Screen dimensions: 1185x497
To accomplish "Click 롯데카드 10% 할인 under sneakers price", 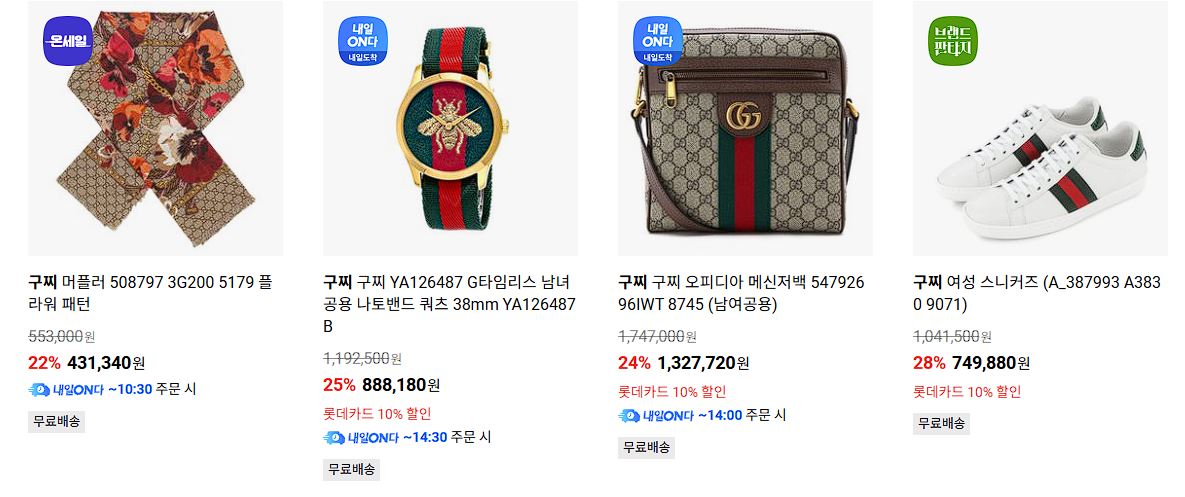I will (967, 391).
